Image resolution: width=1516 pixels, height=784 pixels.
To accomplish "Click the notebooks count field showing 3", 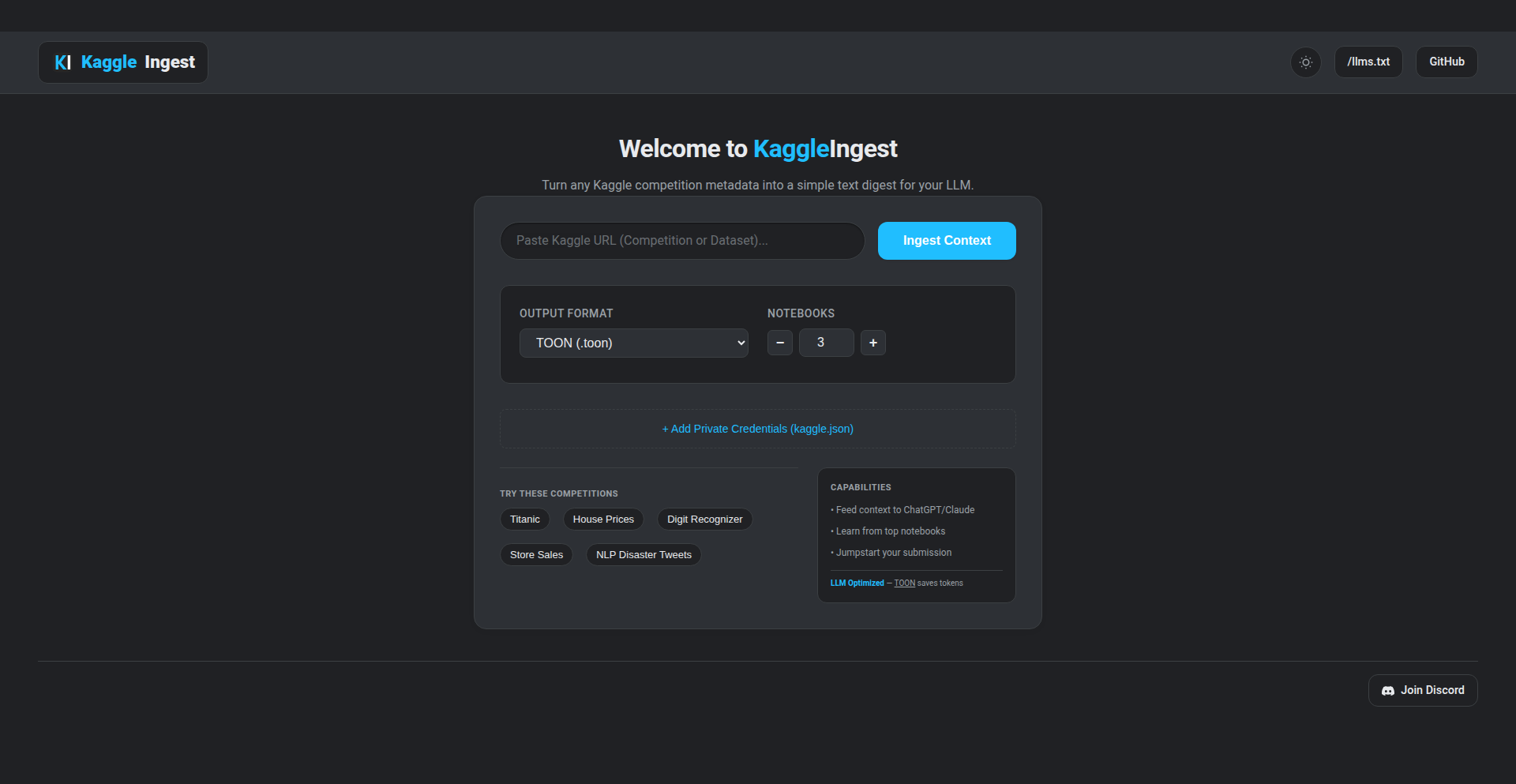I will tap(826, 342).
